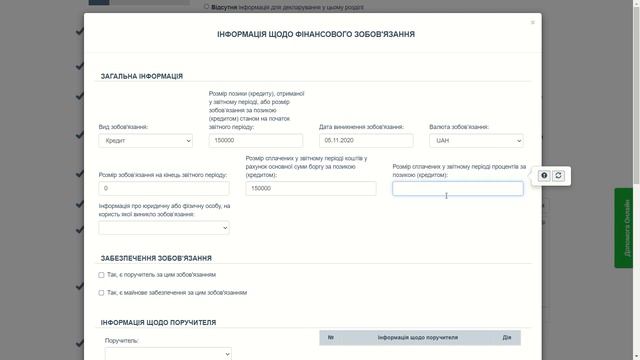Click the end-of-period obligation field containing 0
640x360 pixels.
[x=164, y=188]
